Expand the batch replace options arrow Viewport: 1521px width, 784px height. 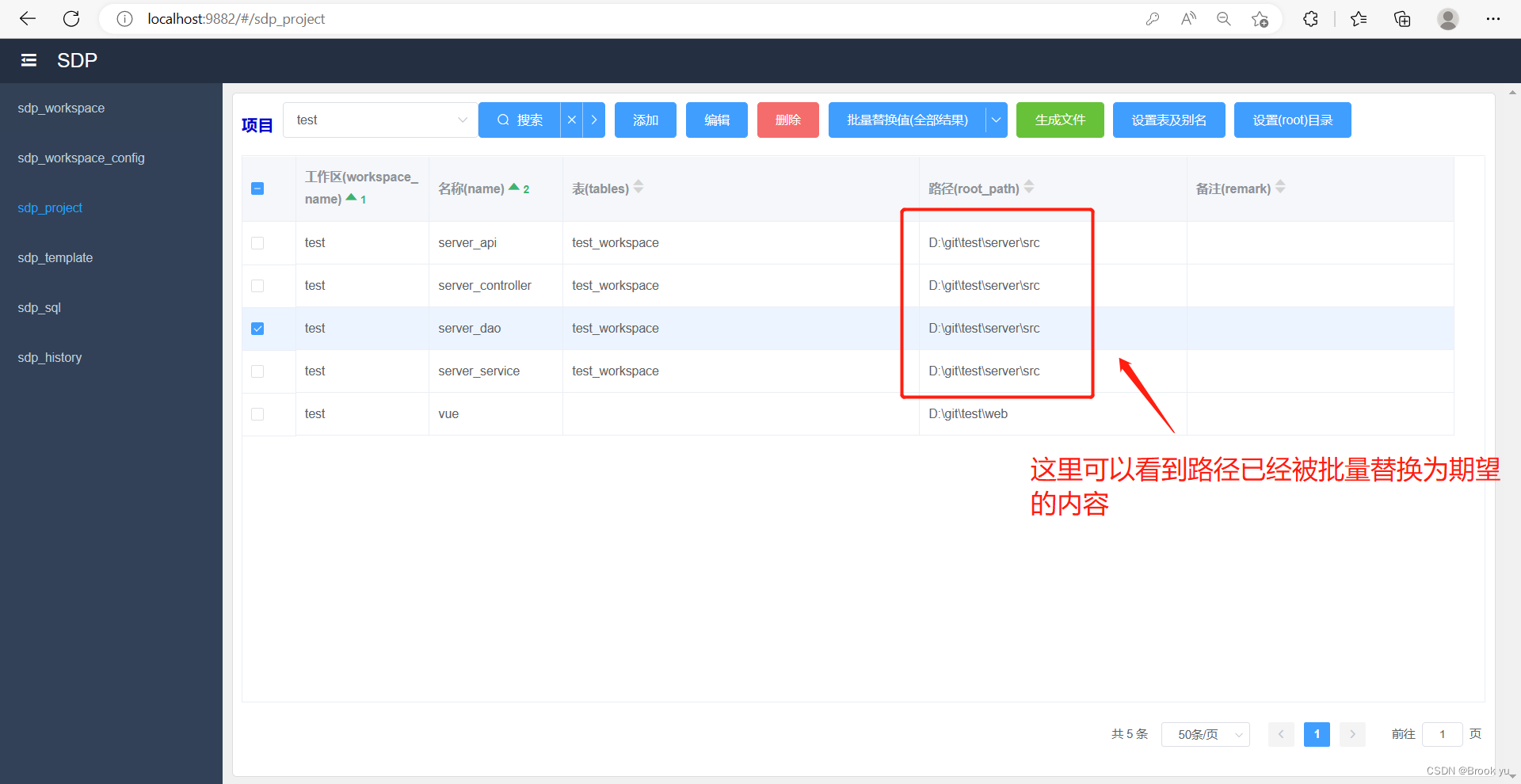coord(996,120)
